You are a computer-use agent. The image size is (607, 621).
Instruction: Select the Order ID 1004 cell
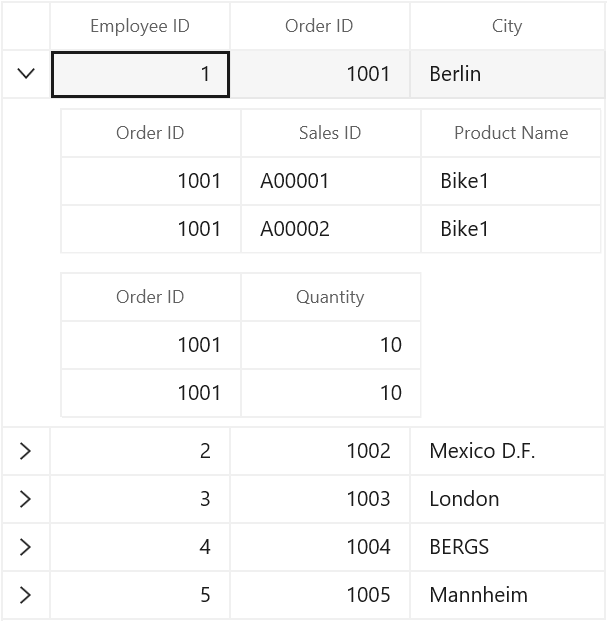[320, 547]
